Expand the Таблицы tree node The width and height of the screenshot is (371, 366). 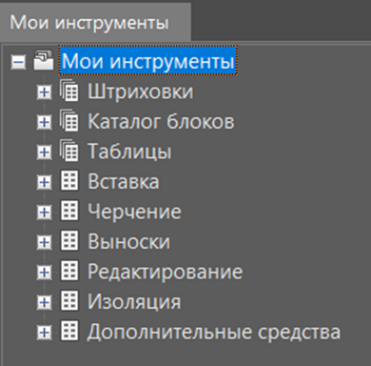44,152
